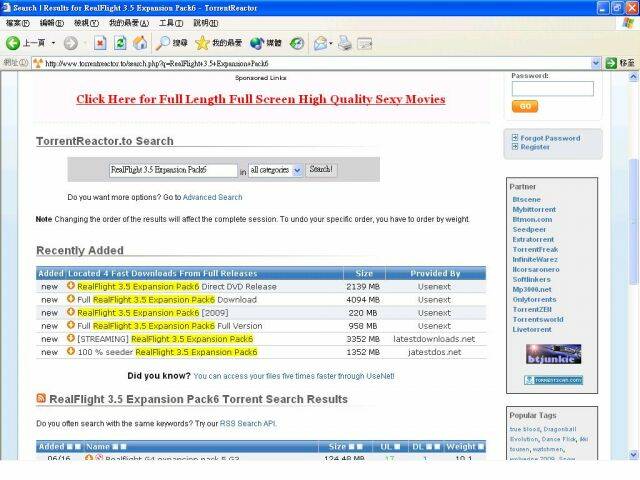Open the TorrentFreak partner link
Screen dimensions: 640x480
click(x=535, y=249)
